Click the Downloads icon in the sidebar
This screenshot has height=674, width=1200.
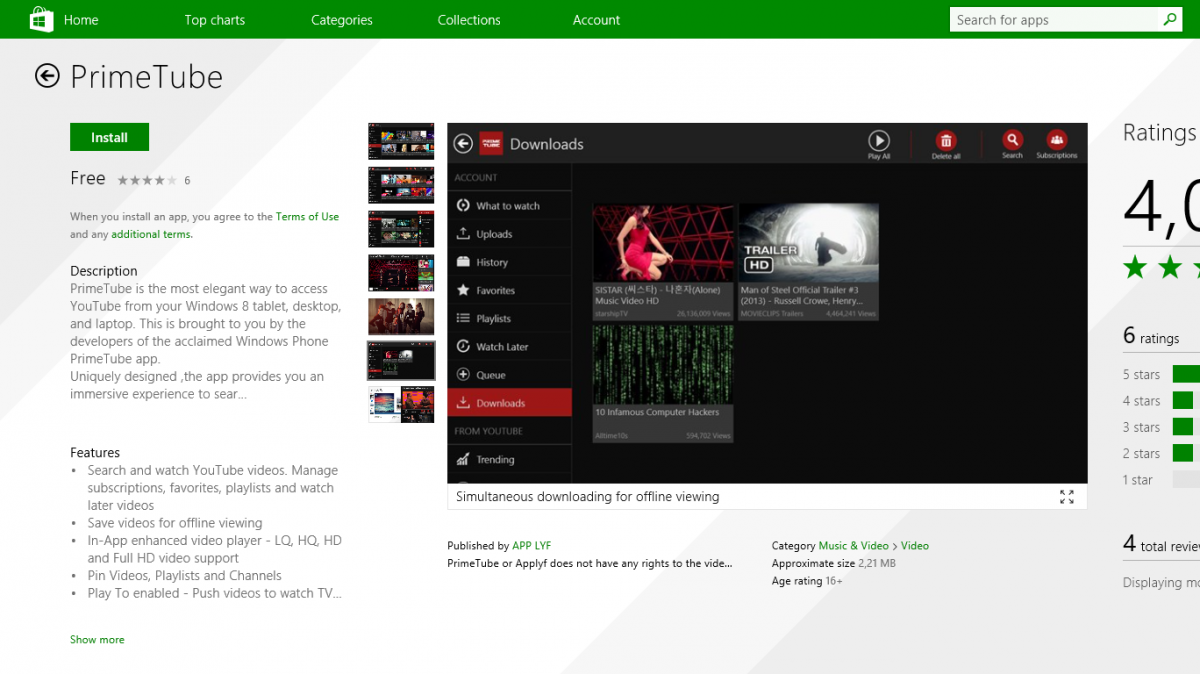click(463, 403)
